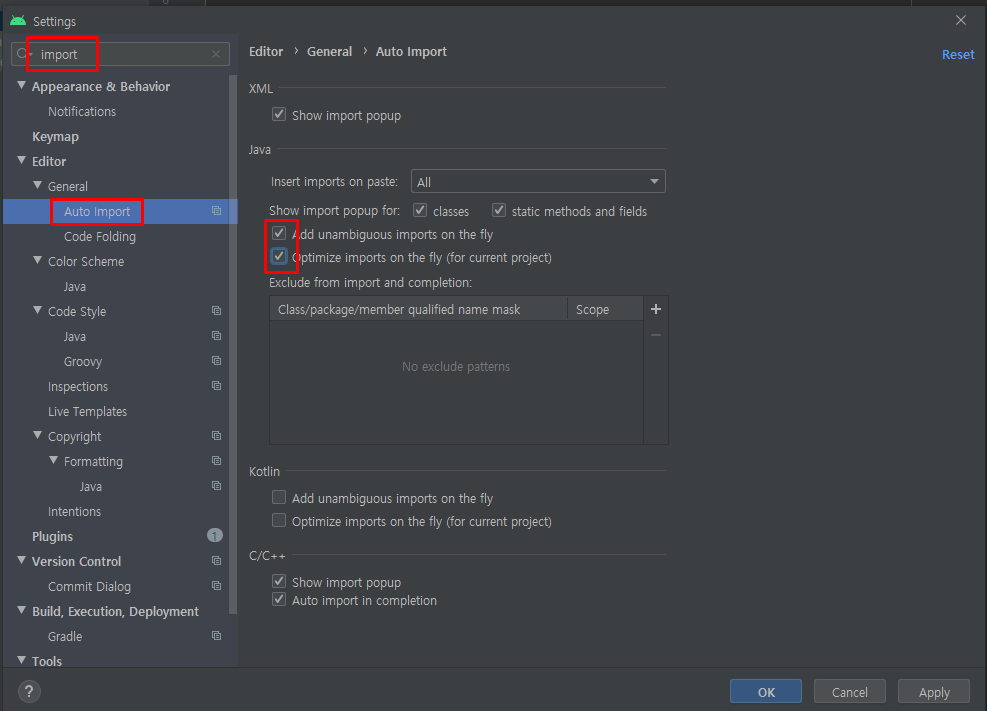
Task: Click the project-level icon next to Auto Import
Action: [x=217, y=211]
